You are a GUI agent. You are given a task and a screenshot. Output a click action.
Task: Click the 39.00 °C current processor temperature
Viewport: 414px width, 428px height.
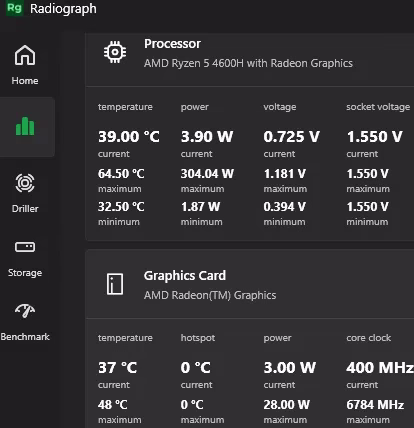(129, 137)
